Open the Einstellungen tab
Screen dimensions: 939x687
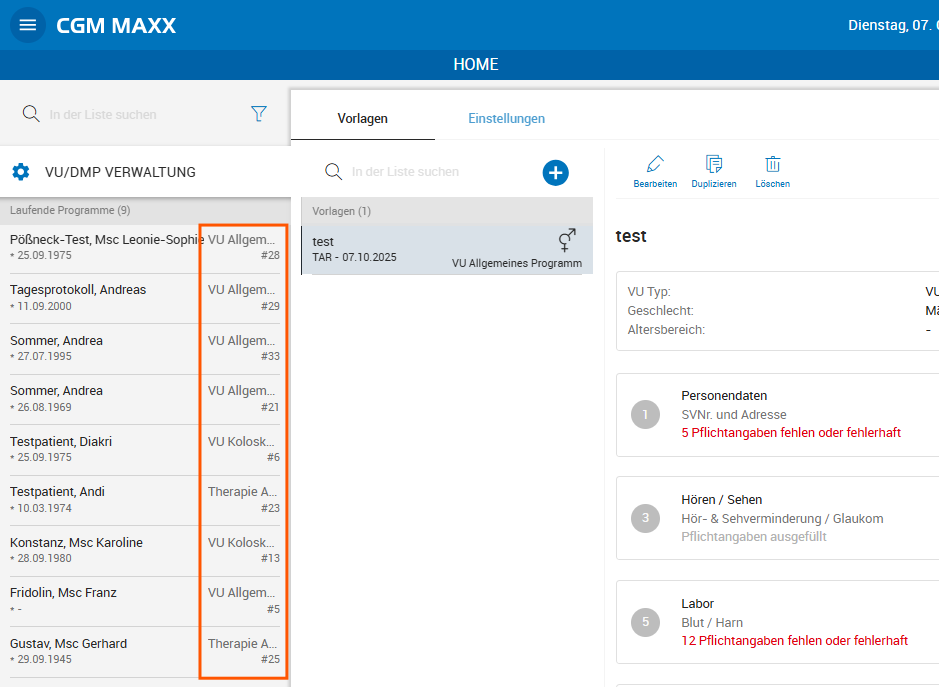click(x=506, y=118)
